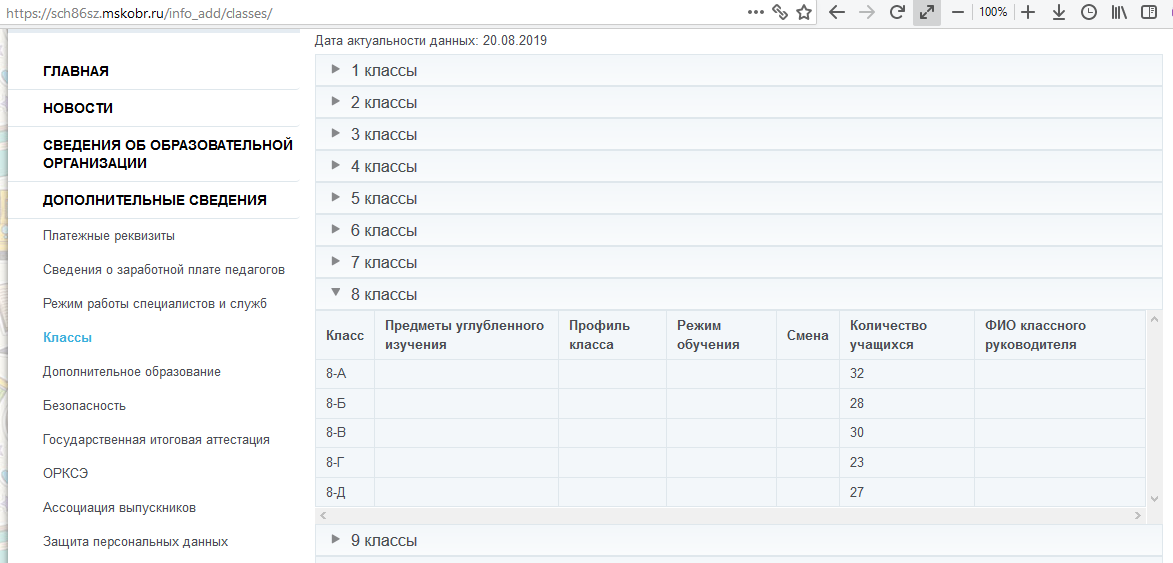Viewport: 1173px width, 563px height.
Task: Click the table's horizontal scrollbar
Action: click(731, 515)
